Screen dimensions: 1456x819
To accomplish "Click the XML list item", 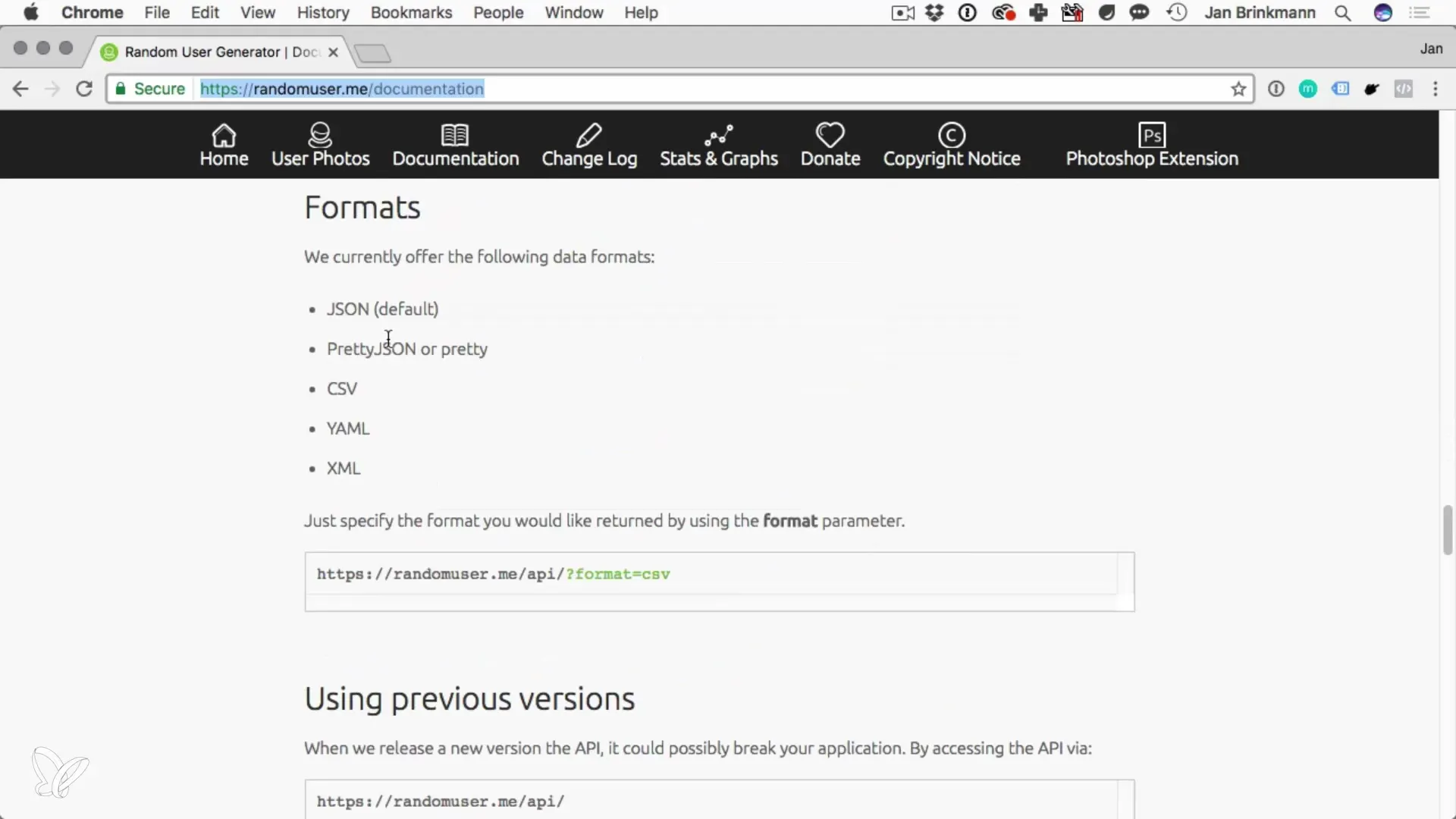I will click(344, 468).
